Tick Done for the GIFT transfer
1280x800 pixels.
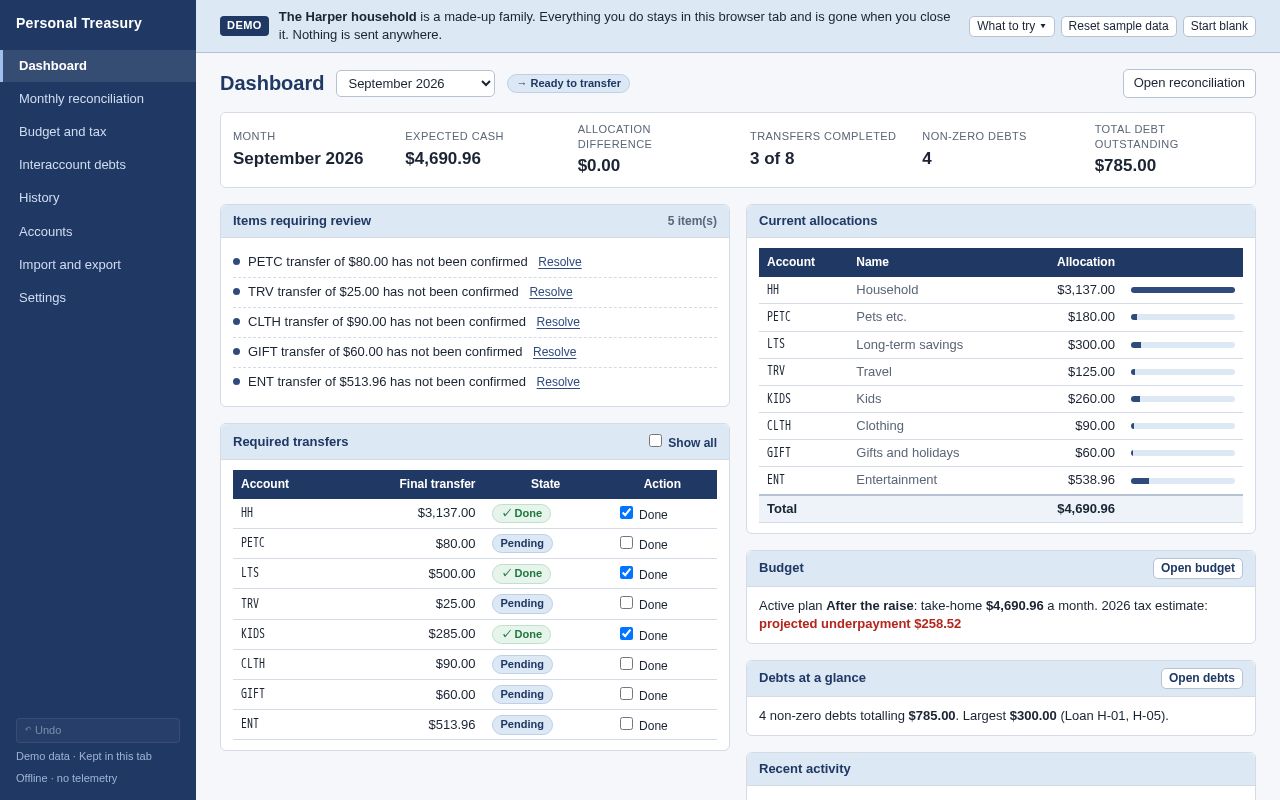click(x=626, y=694)
